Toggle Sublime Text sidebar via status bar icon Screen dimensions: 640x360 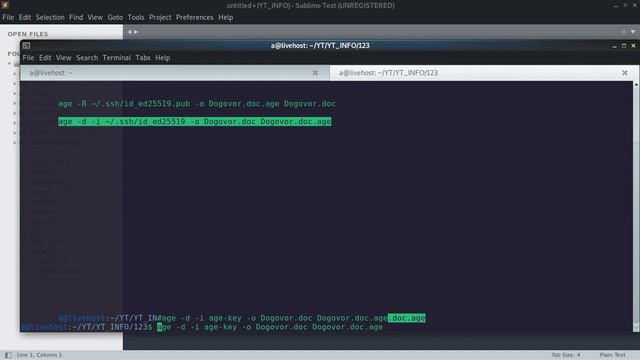(8, 355)
